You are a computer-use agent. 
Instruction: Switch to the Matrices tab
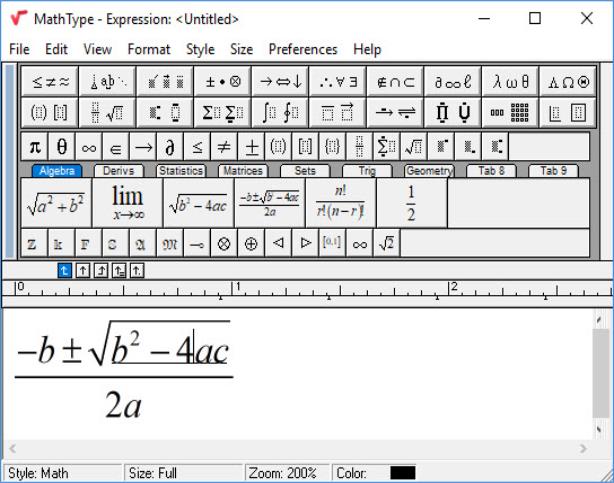pos(243,171)
